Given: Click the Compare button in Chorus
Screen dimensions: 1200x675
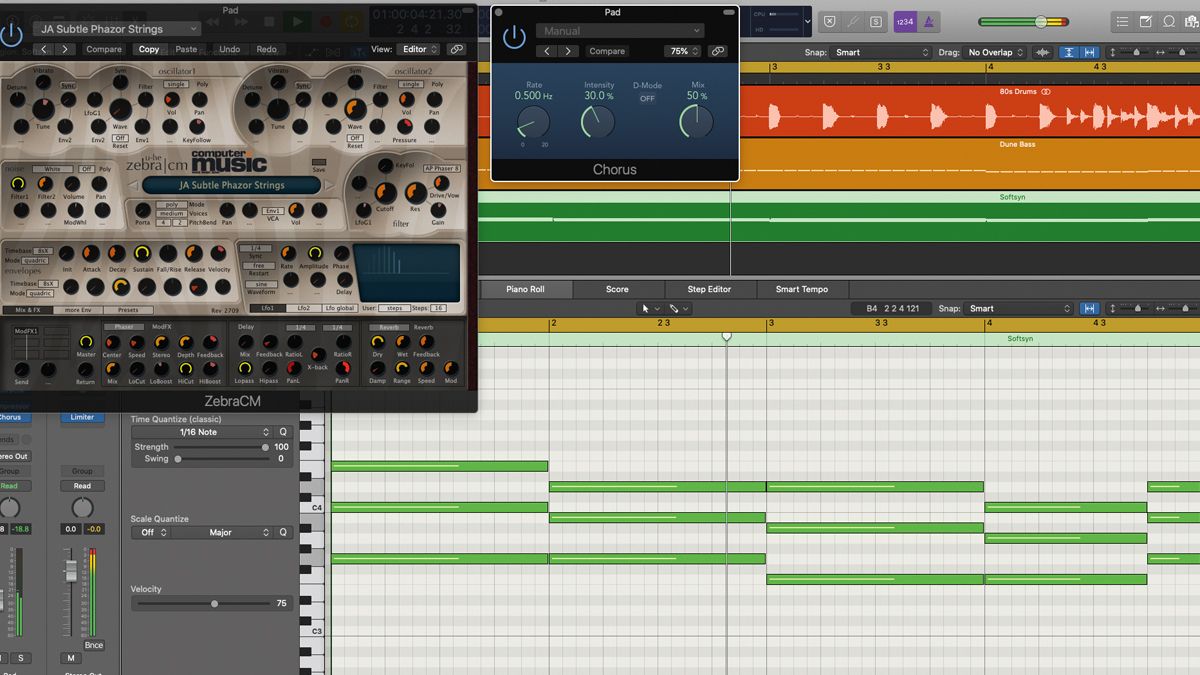Looking at the screenshot, I should [608, 51].
